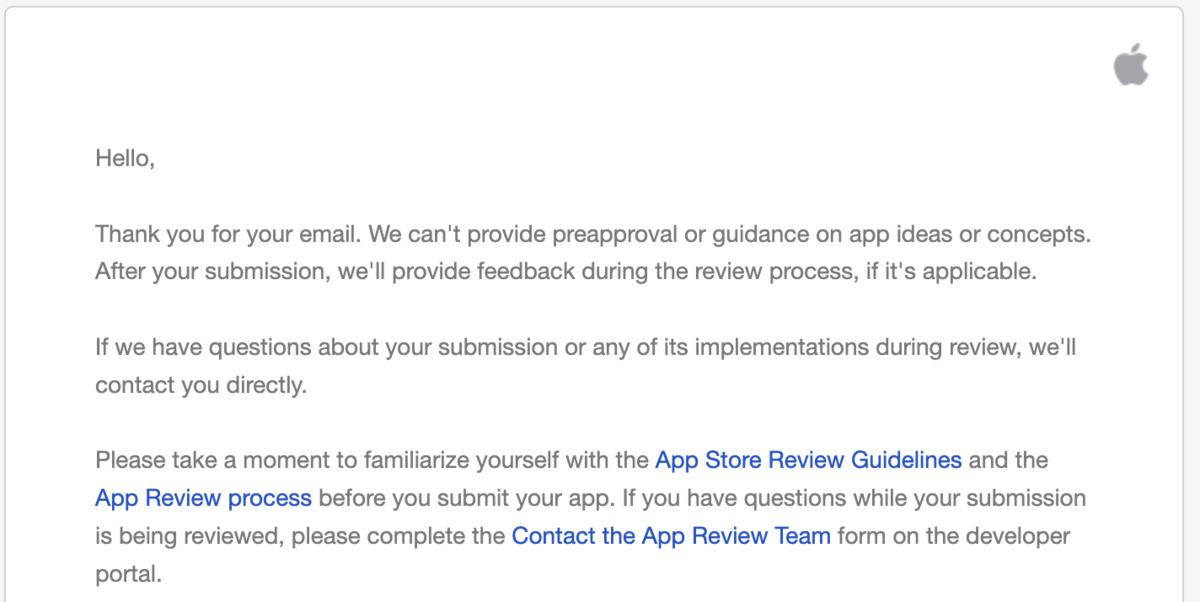Open Contact the App Review Team link

(x=671, y=536)
